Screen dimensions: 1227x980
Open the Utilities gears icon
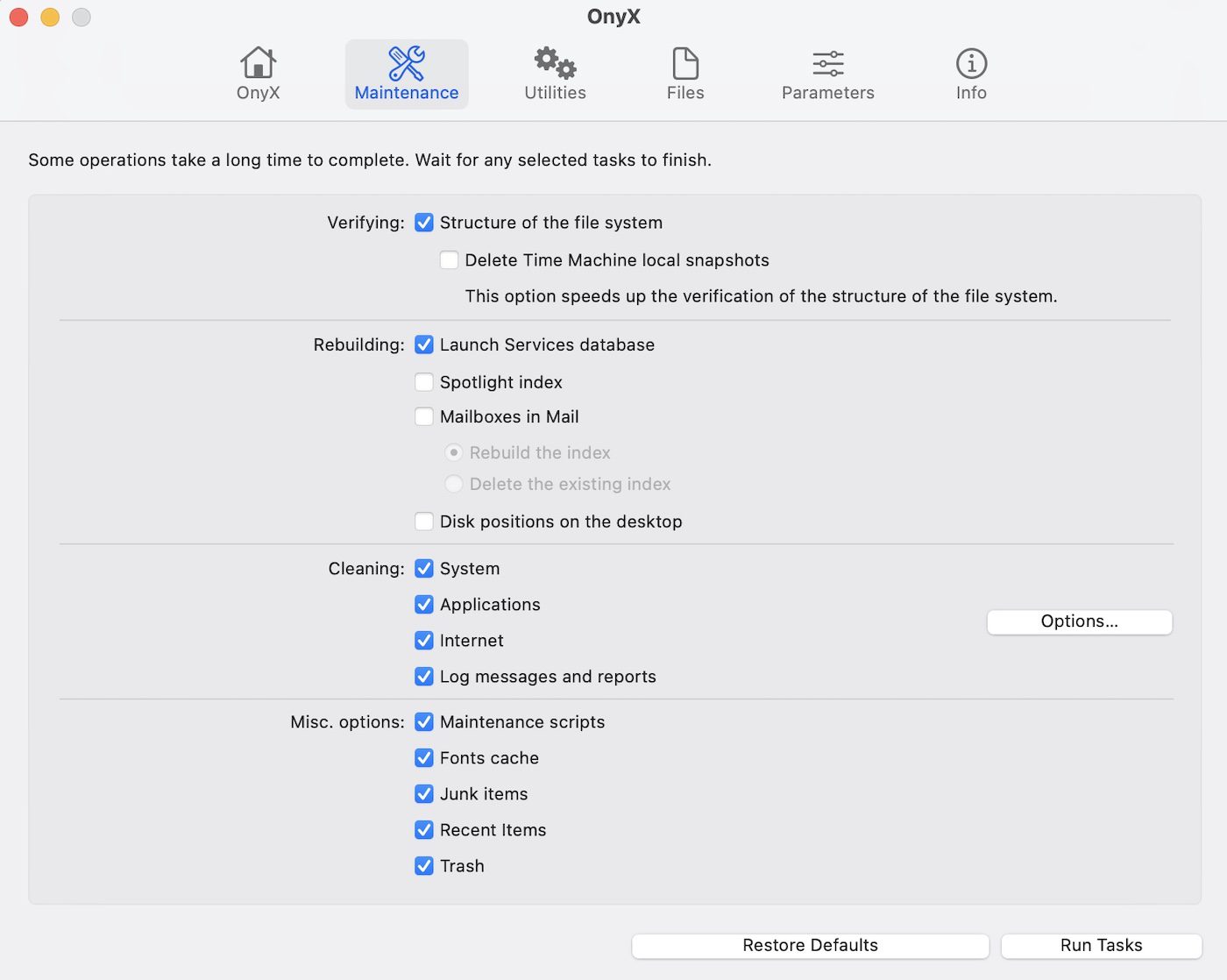[555, 64]
